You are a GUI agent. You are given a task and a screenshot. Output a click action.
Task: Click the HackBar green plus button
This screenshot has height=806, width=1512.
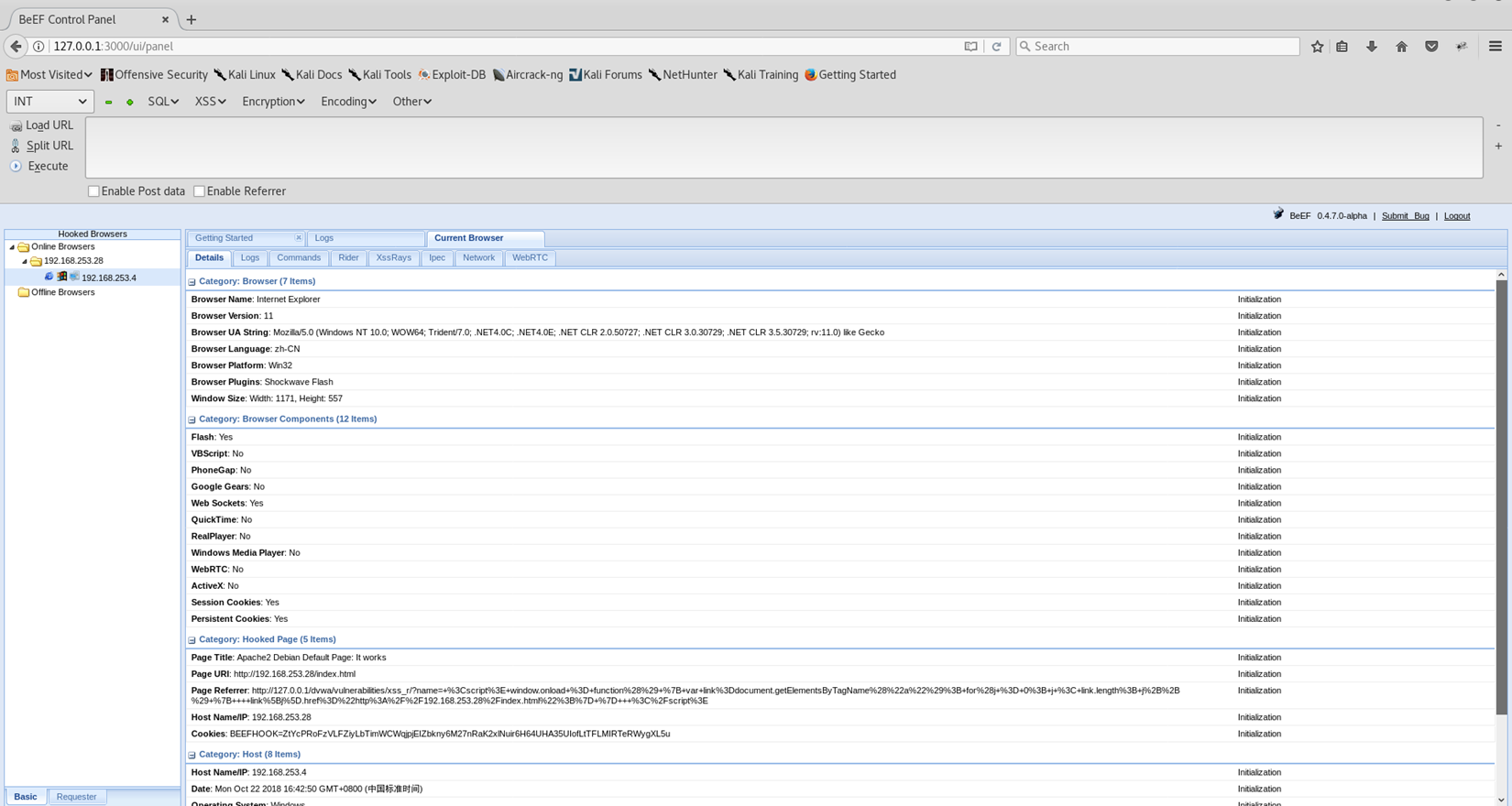click(x=130, y=102)
